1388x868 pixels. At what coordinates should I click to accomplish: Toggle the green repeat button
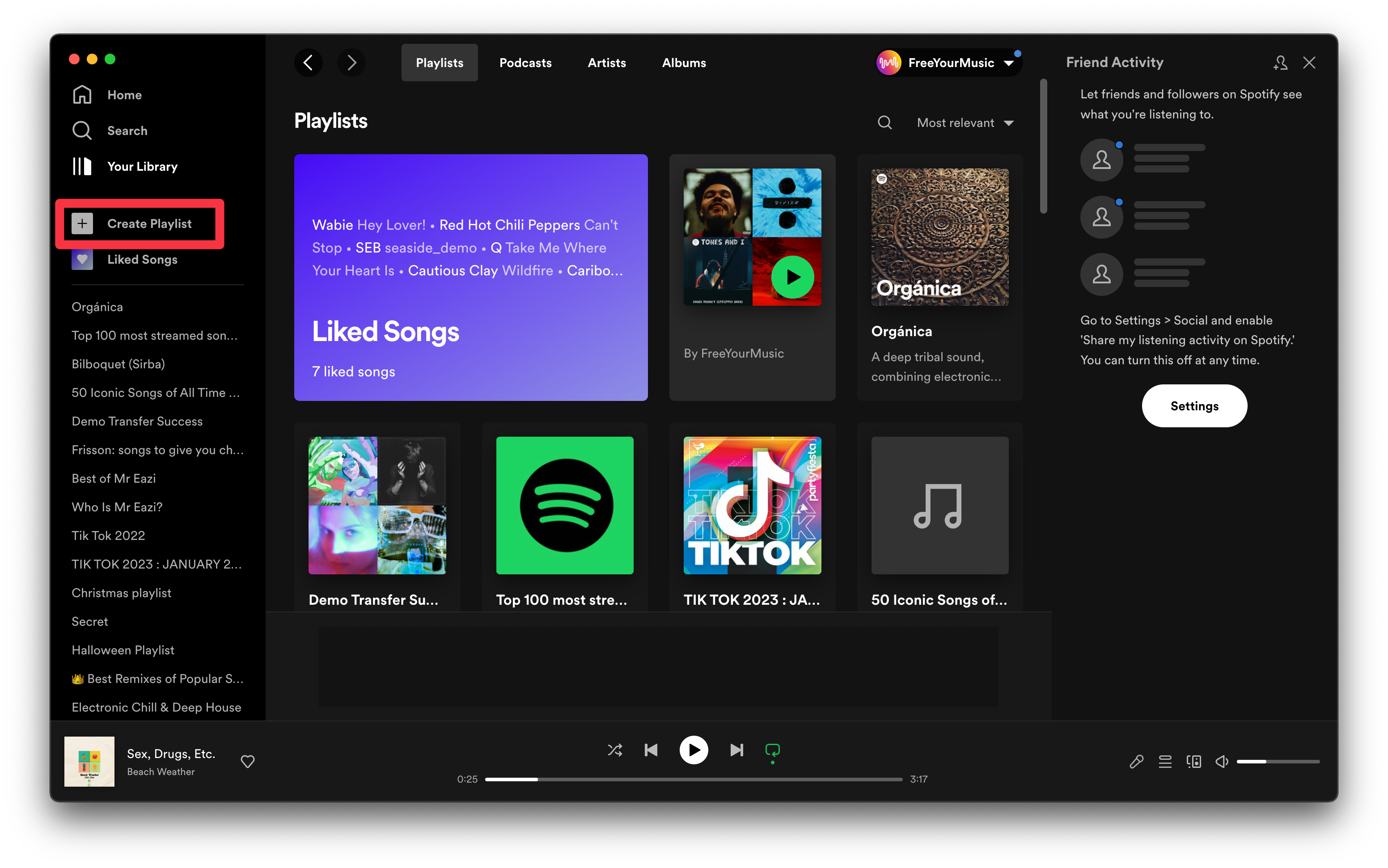tap(772, 751)
